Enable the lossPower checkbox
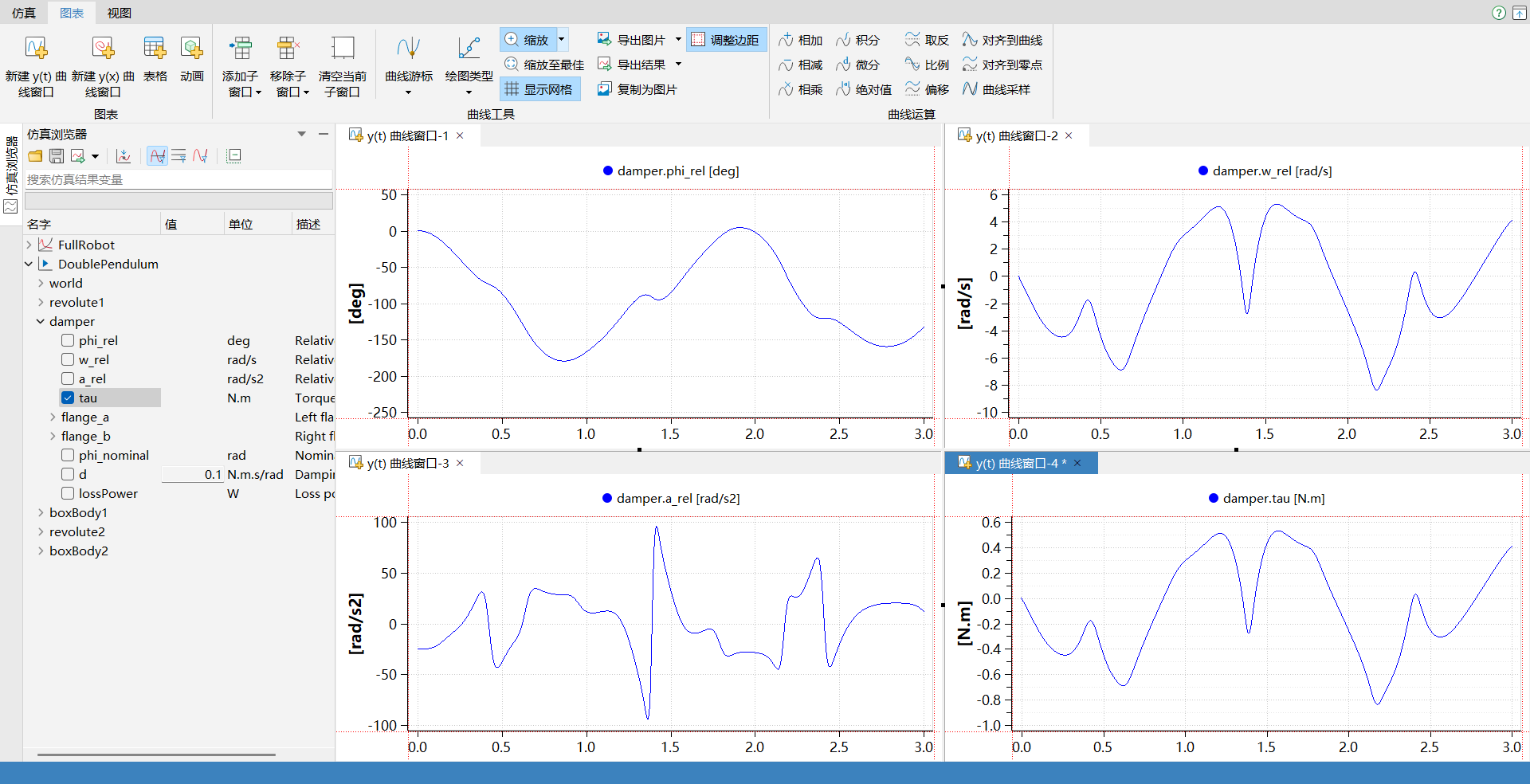This screenshot has height=784, width=1530. tap(68, 493)
